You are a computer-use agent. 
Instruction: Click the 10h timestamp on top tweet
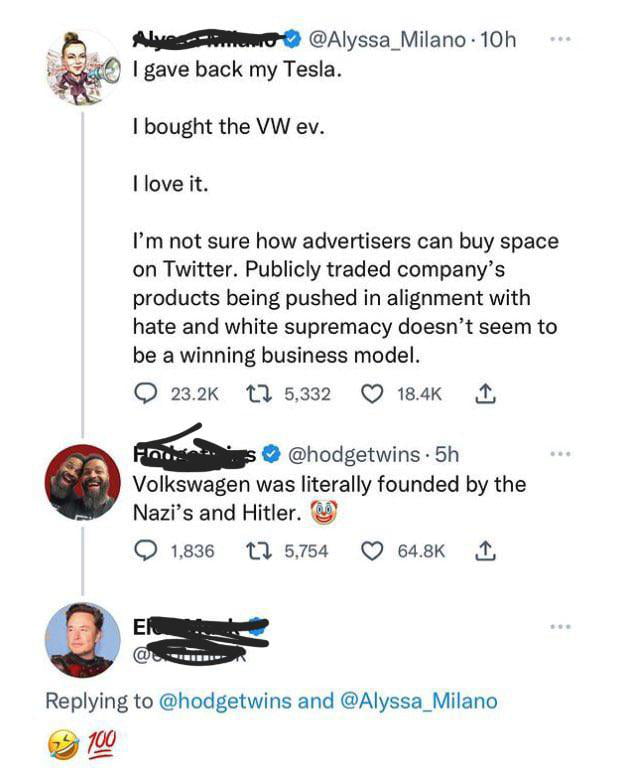pos(498,40)
